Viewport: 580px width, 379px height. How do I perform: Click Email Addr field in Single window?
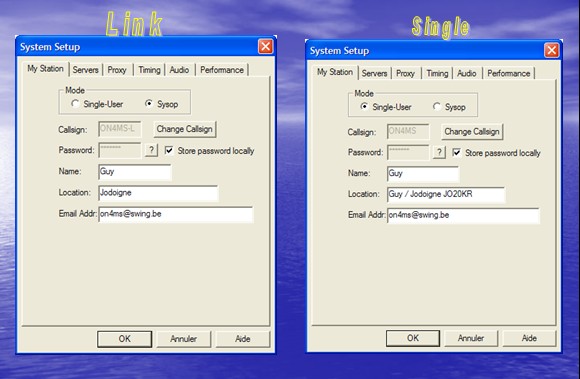click(x=463, y=215)
